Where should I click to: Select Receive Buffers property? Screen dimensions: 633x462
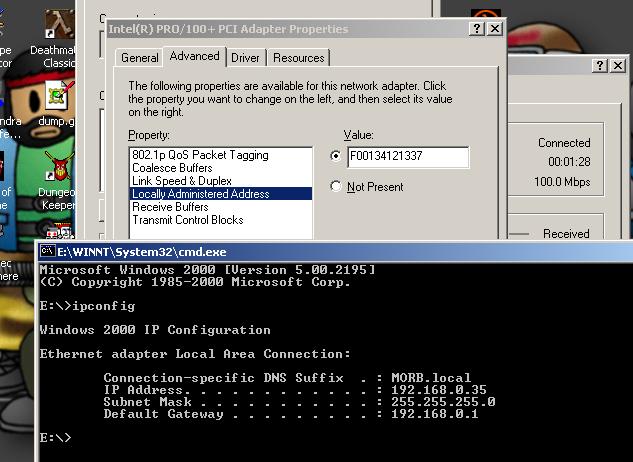(x=221, y=207)
